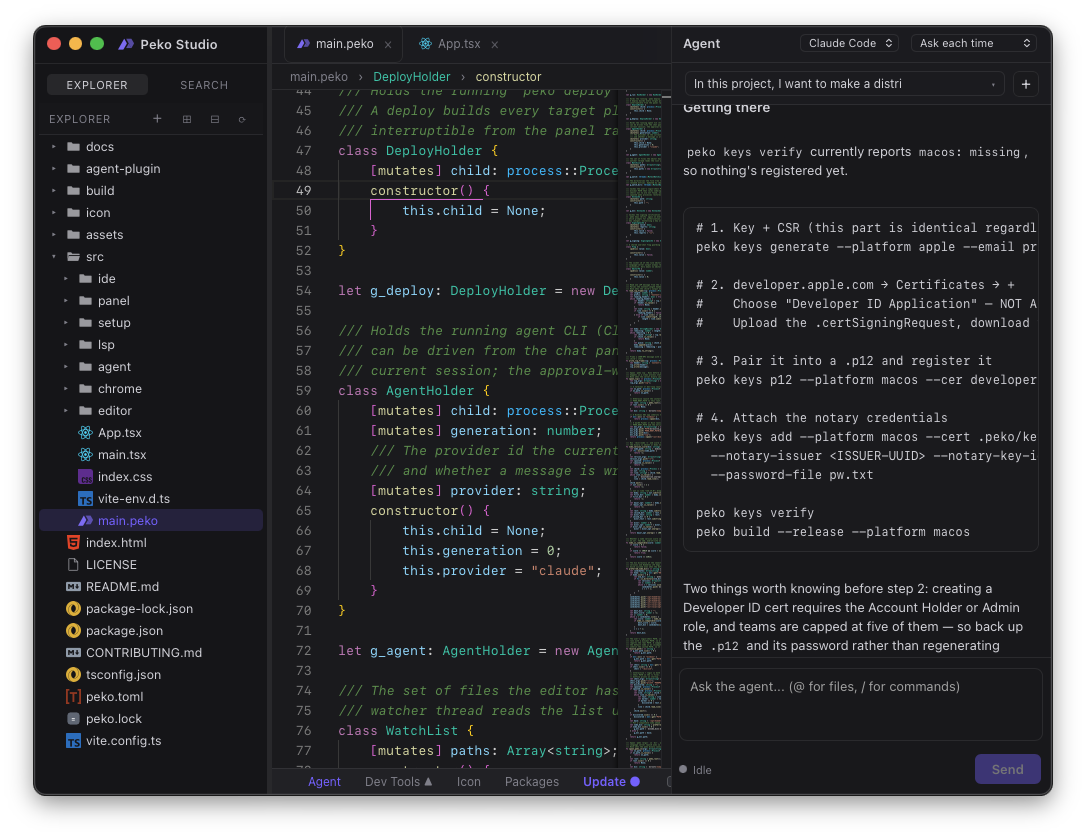Click the Update notification dot
The image size is (1086, 840).
634,782
